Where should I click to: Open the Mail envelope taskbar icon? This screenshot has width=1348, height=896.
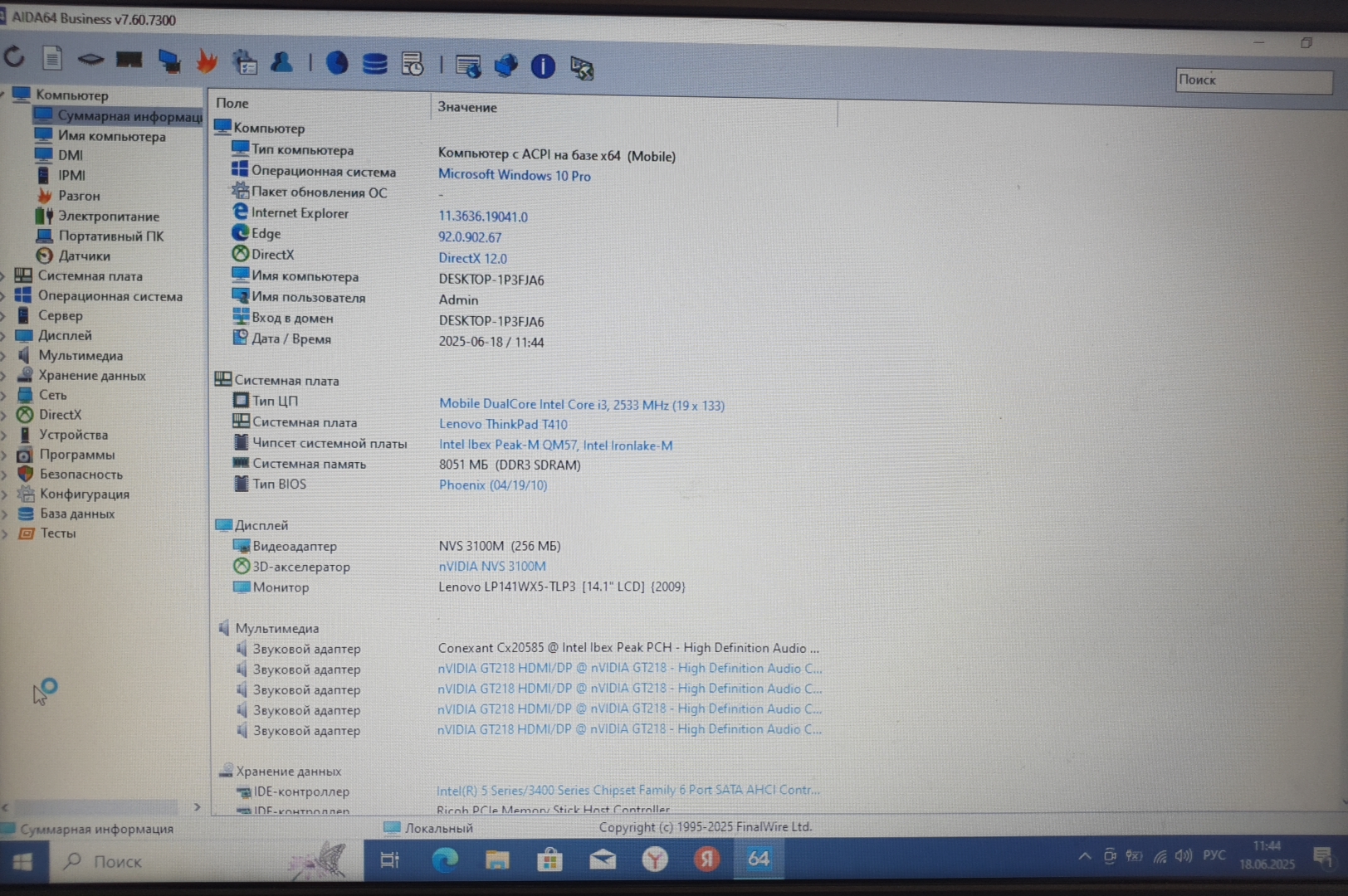602,859
